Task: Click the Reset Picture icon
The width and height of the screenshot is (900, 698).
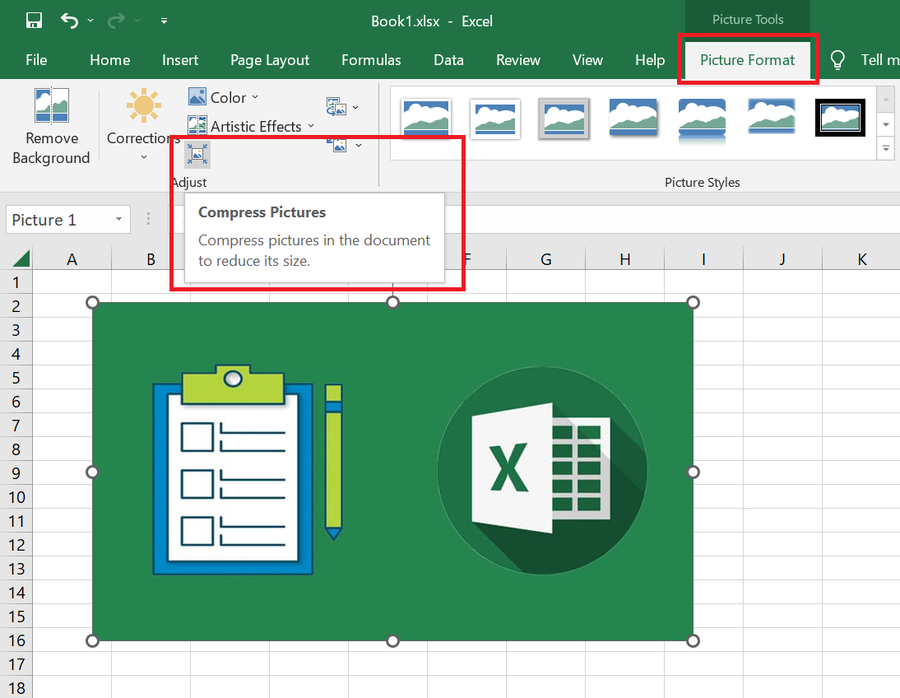Action: 339,144
